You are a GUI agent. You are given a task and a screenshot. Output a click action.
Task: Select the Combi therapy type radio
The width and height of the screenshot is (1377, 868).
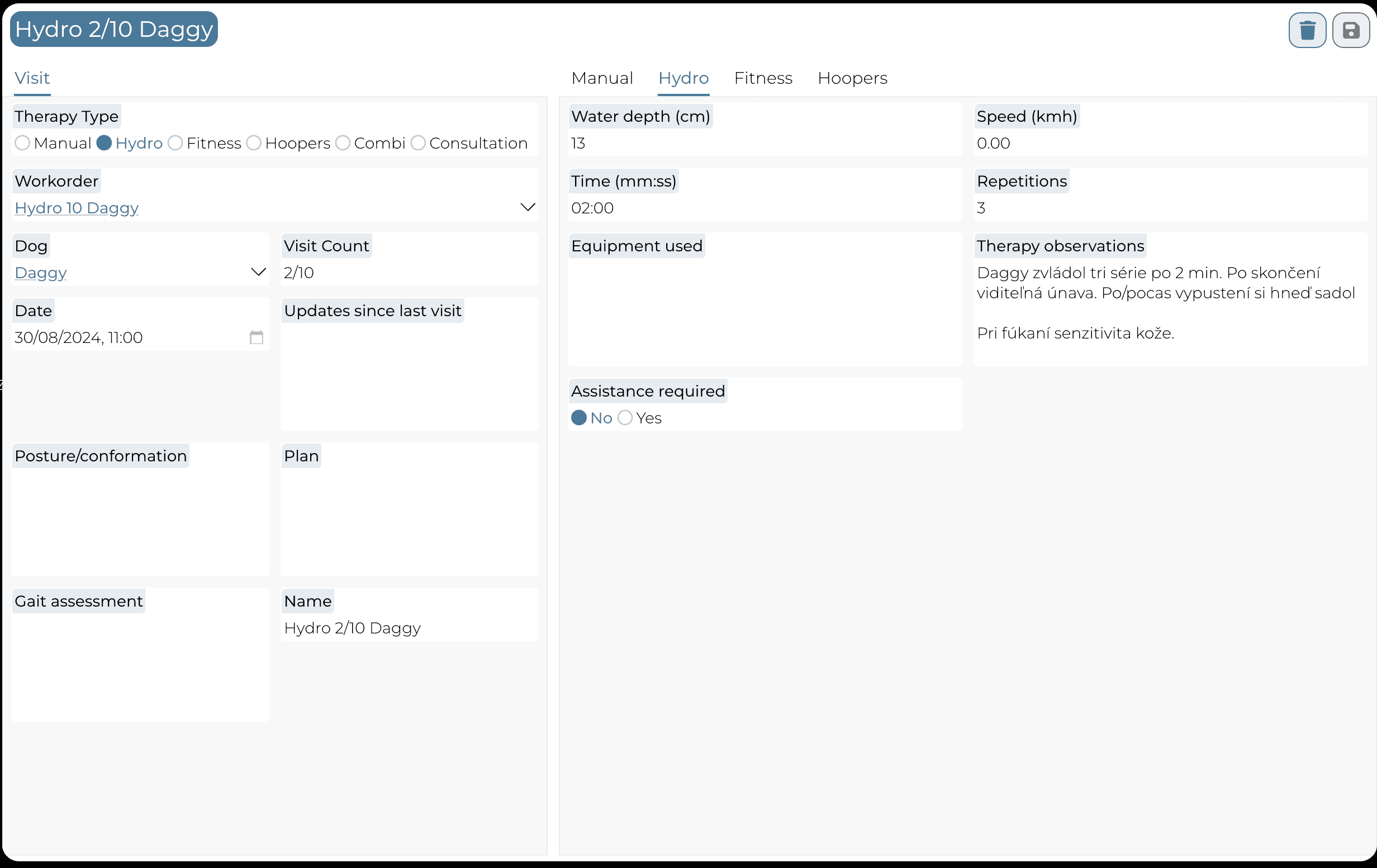(343, 143)
